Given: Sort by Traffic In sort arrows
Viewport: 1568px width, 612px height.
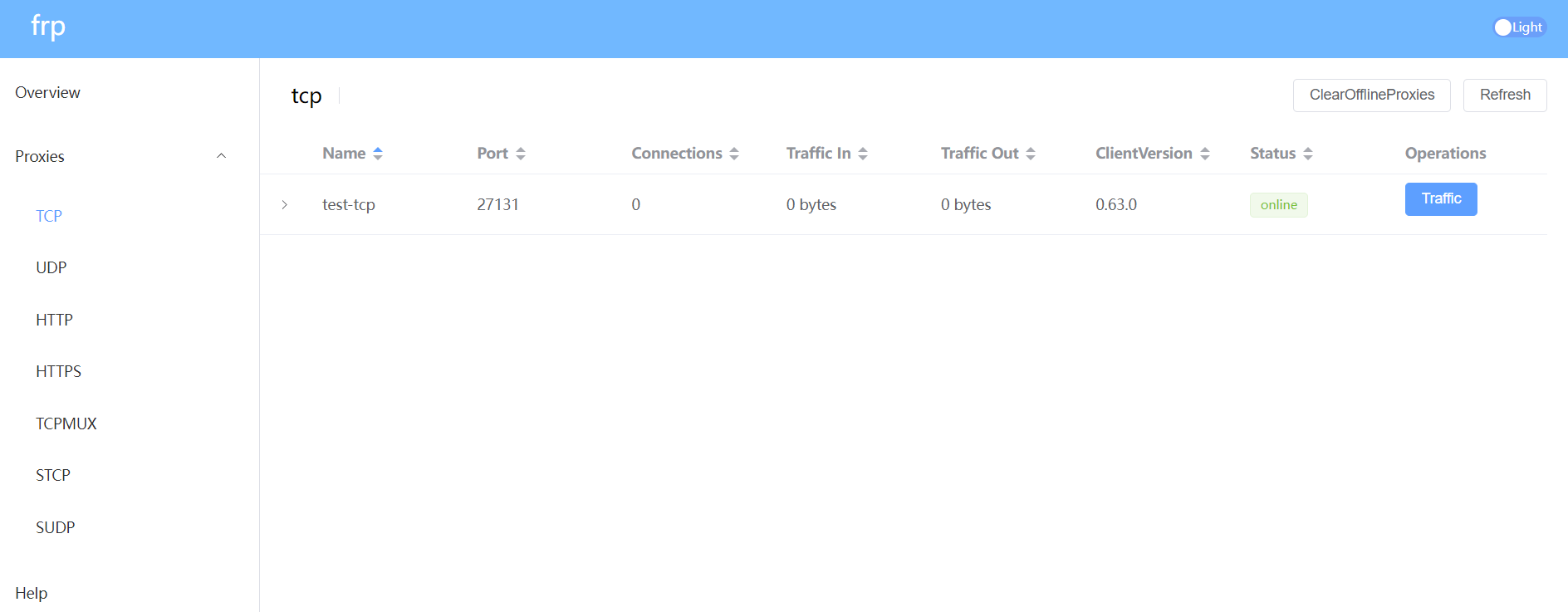Looking at the screenshot, I should 863,154.
